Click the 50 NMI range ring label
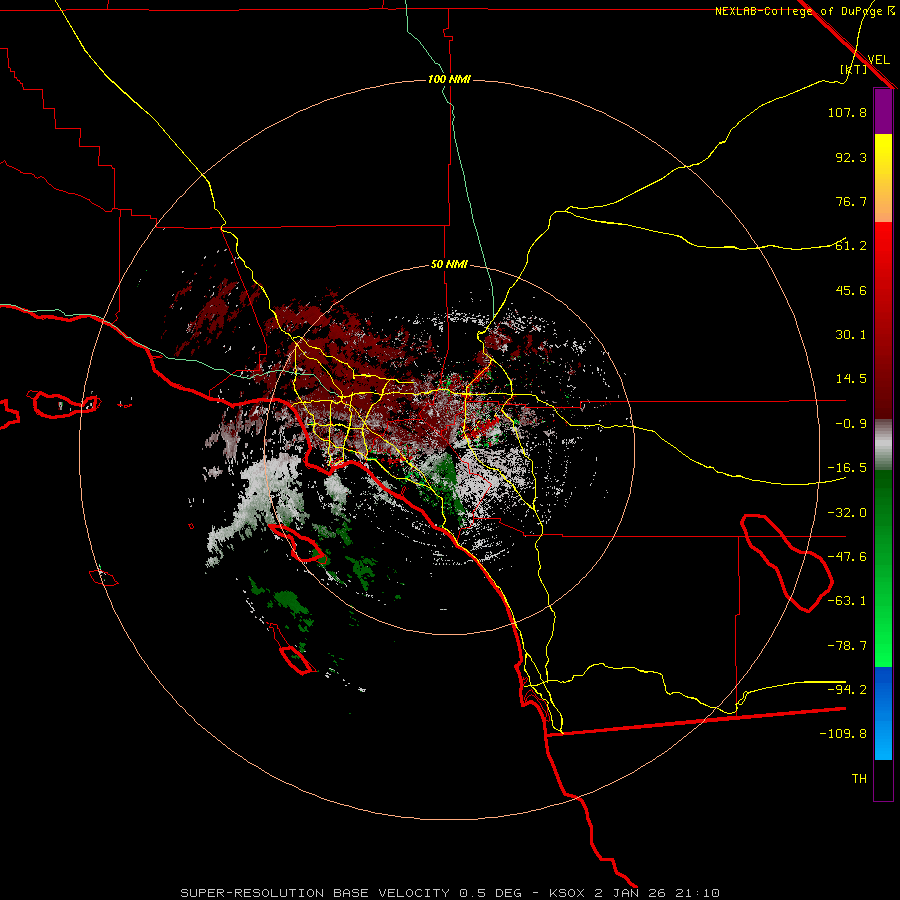 point(449,265)
